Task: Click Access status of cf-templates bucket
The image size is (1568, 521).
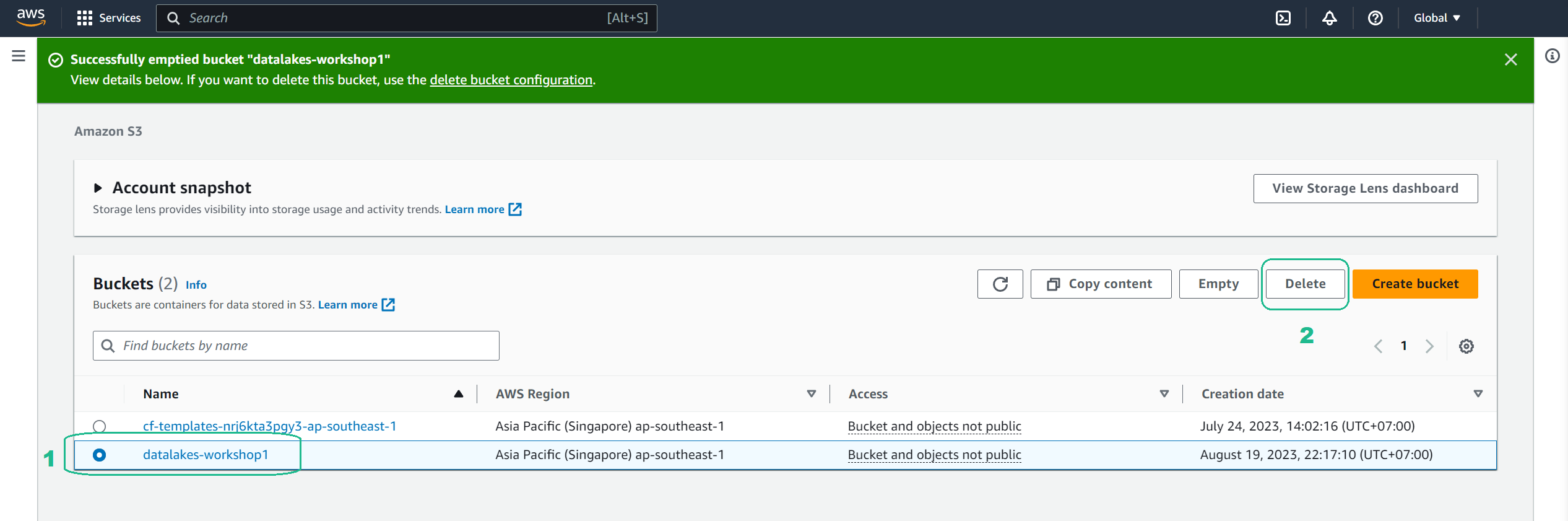Action: [934, 426]
